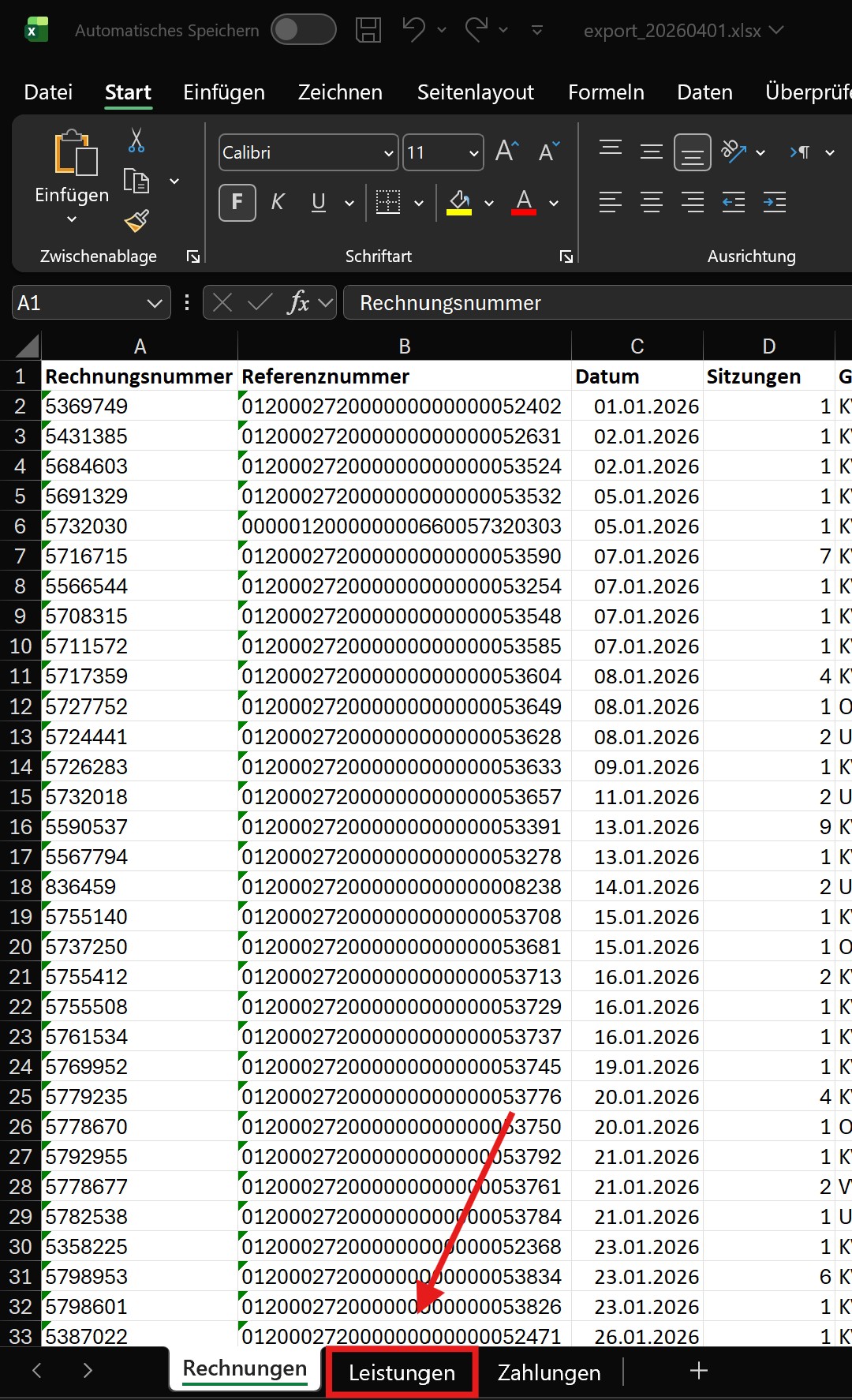Click the Format Painter brush icon

coord(136,221)
